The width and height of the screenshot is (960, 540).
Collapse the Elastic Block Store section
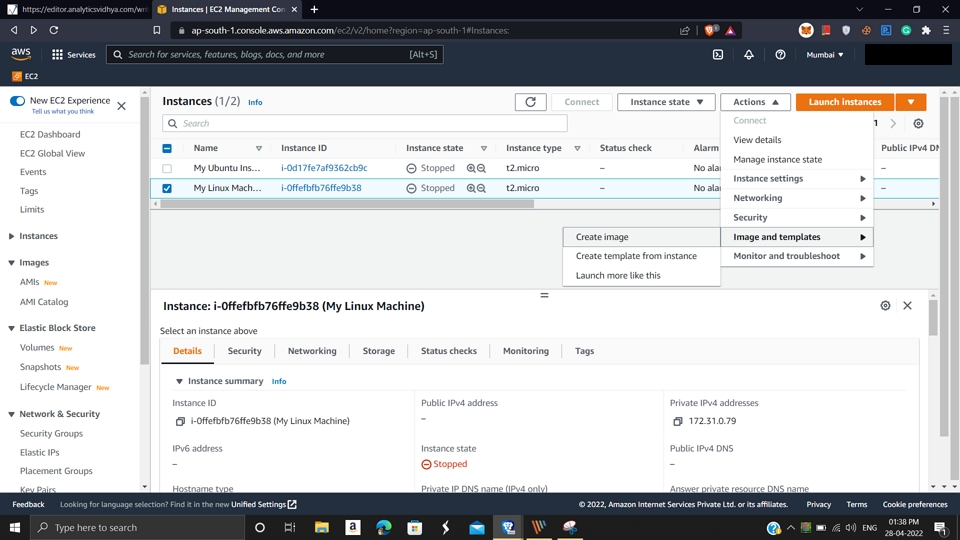pos(11,328)
